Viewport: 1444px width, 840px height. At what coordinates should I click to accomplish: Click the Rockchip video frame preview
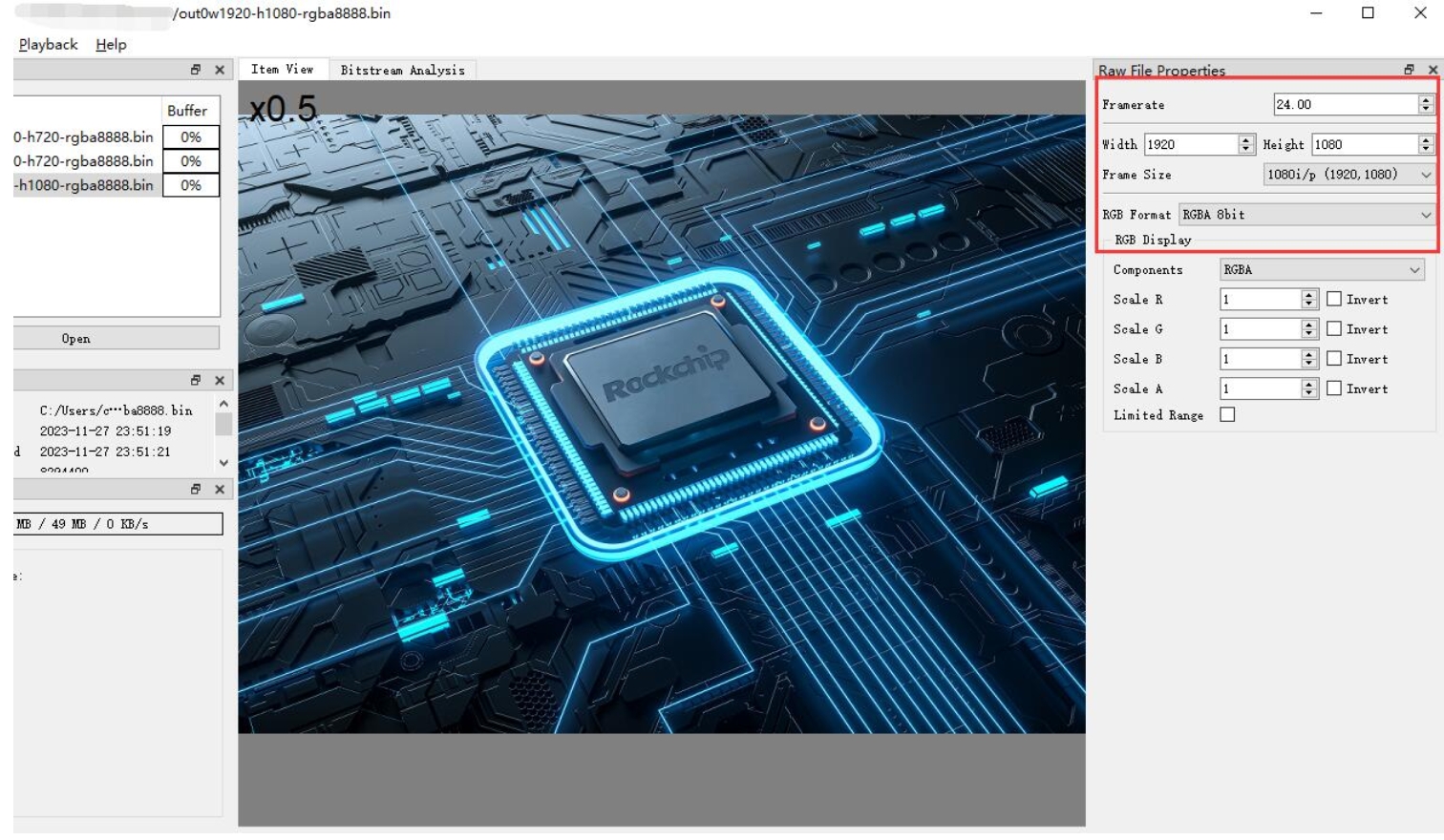click(x=662, y=424)
